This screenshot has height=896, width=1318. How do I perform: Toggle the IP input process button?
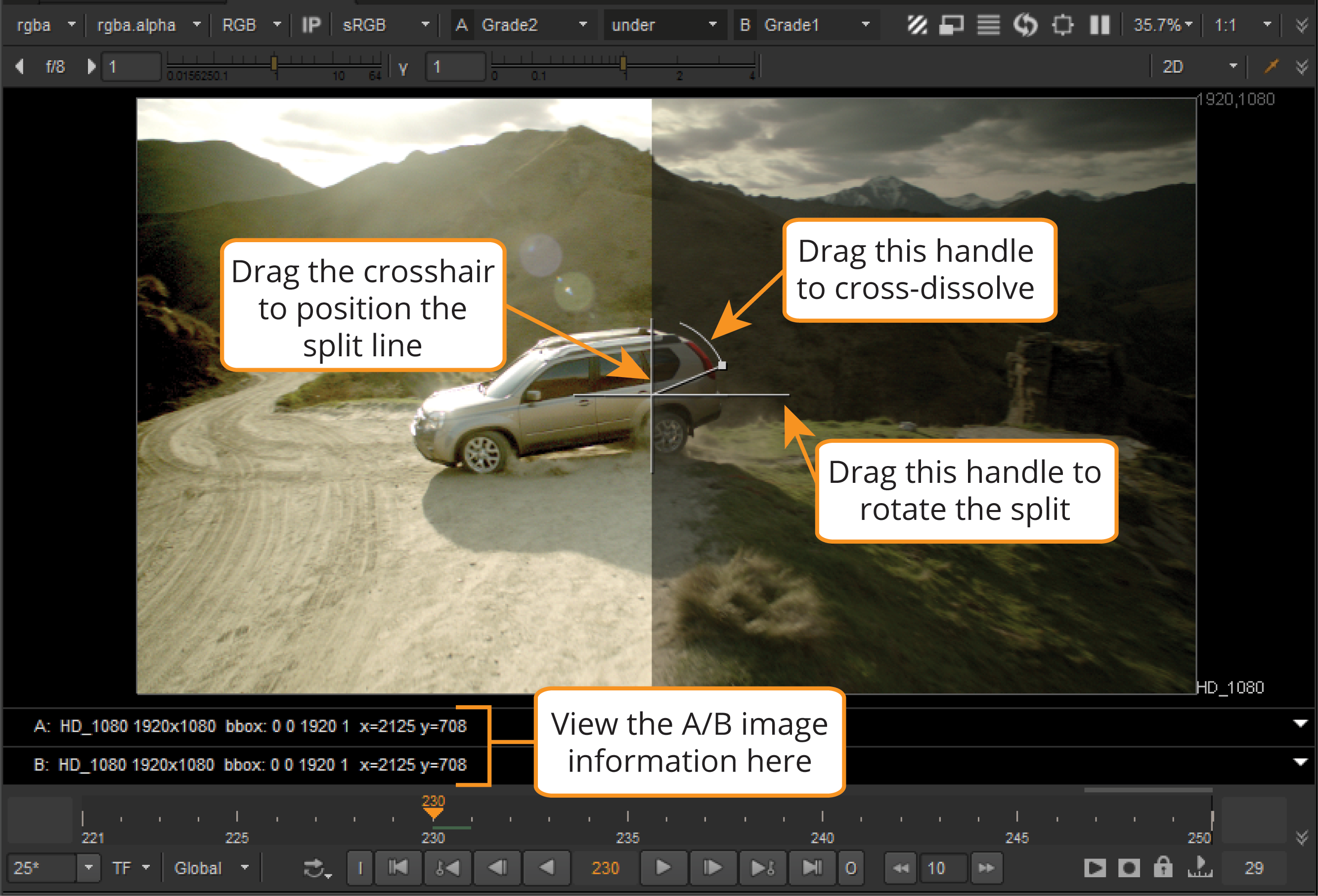(x=311, y=25)
